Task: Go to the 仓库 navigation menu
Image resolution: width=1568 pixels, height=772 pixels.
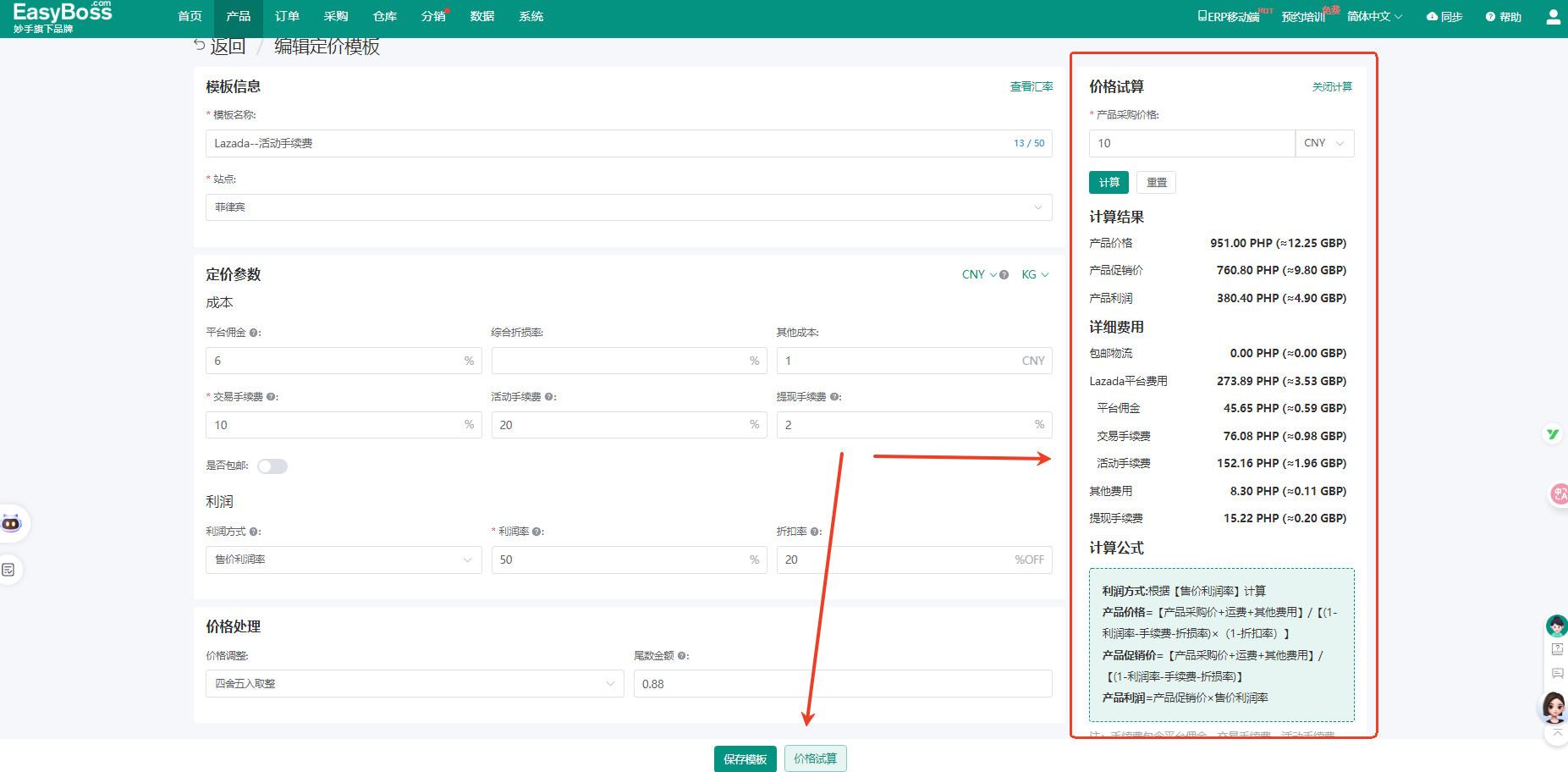Action: pyautogui.click(x=384, y=17)
